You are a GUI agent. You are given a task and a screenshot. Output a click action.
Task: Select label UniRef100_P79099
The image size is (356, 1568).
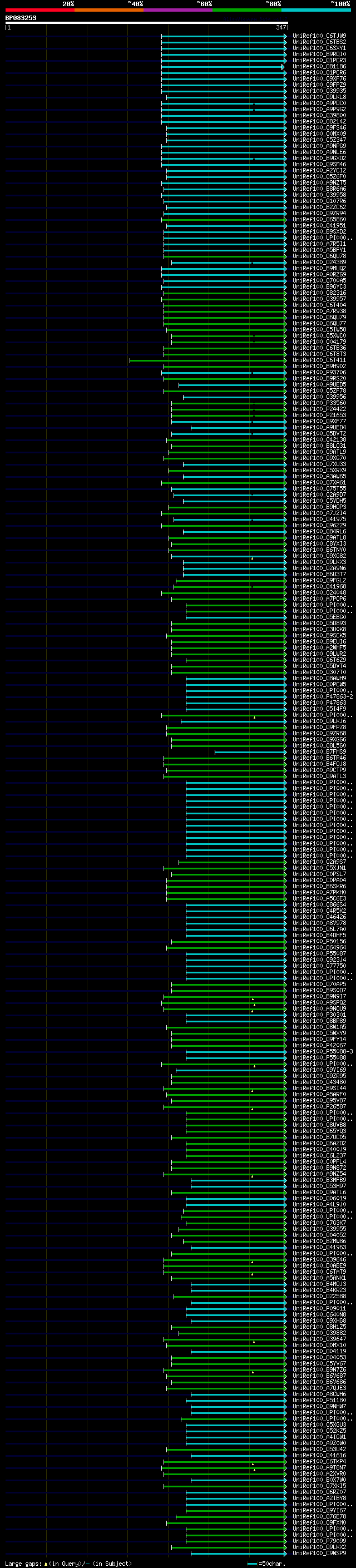click(x=319, y=1541)
